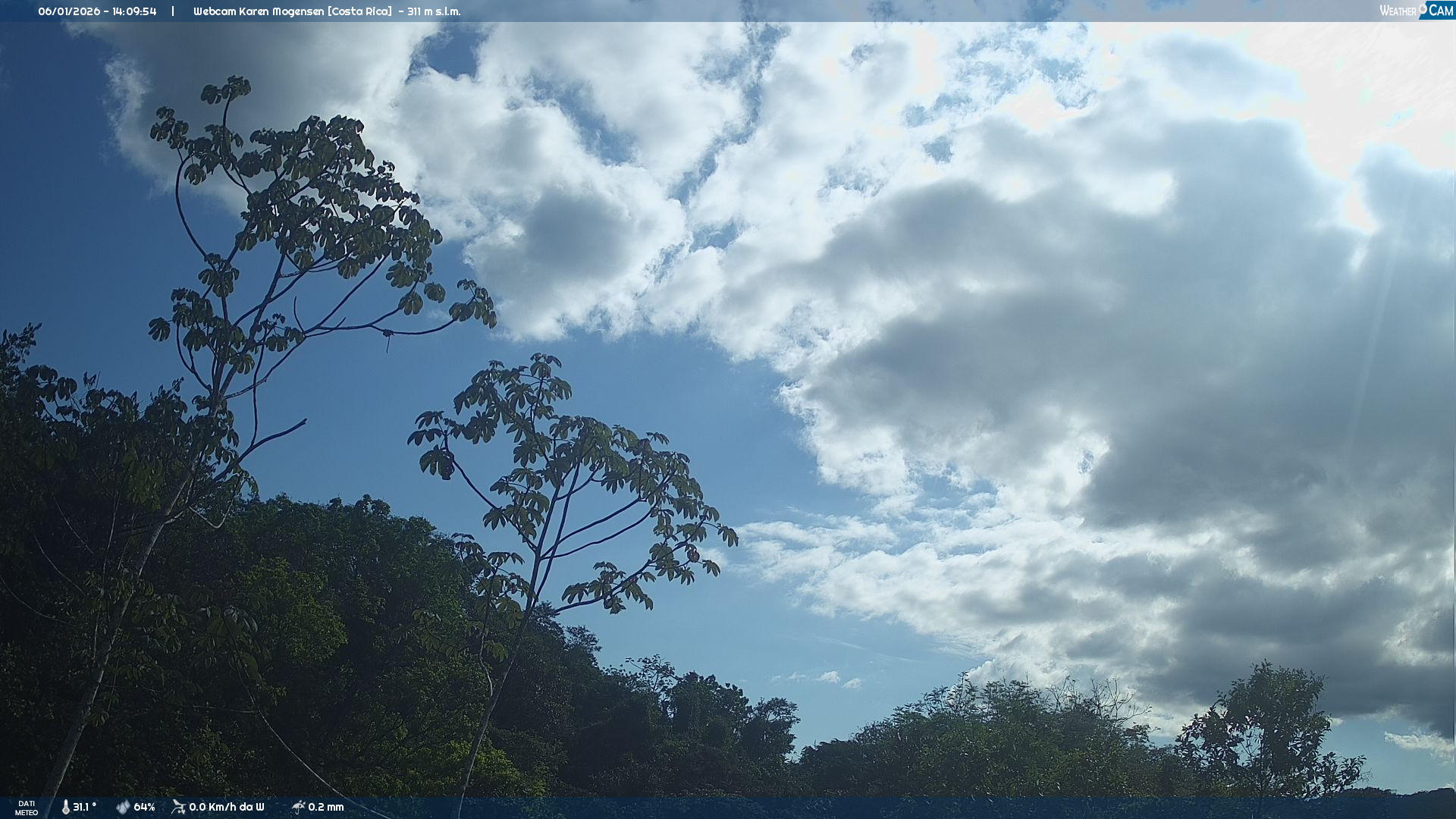Click the 14:09:54 time stamp
This screenshot has height=819, width=1456.
point(134,11)
